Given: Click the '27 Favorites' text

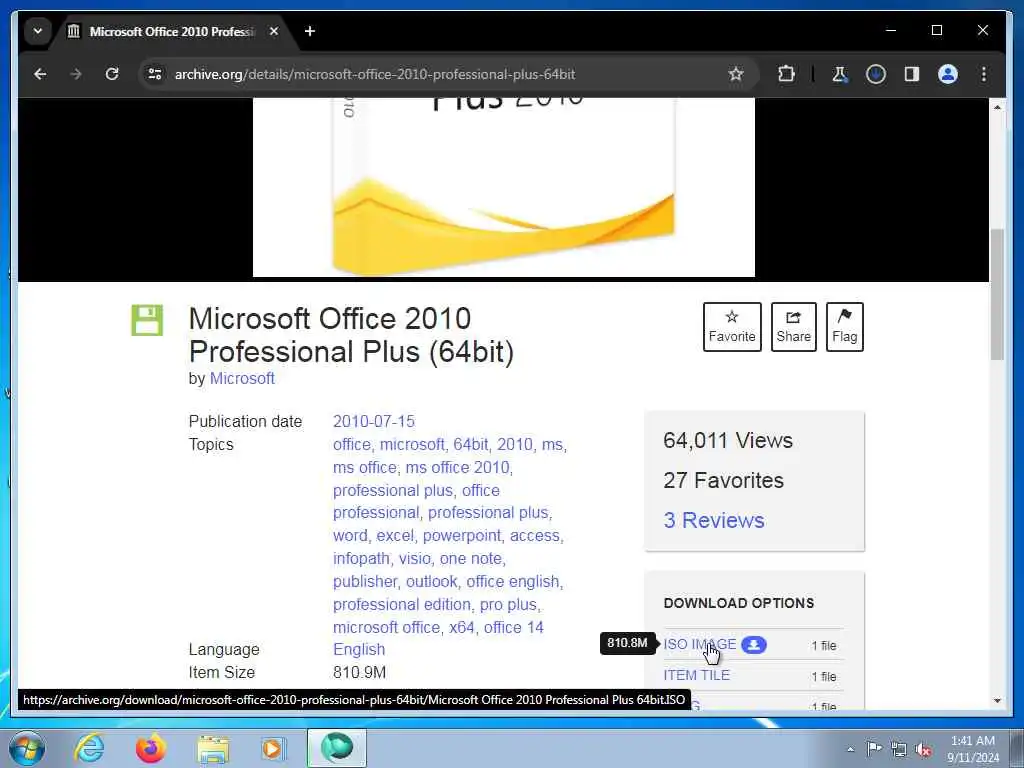Looking at the screenshot, I should coord(724,481).
